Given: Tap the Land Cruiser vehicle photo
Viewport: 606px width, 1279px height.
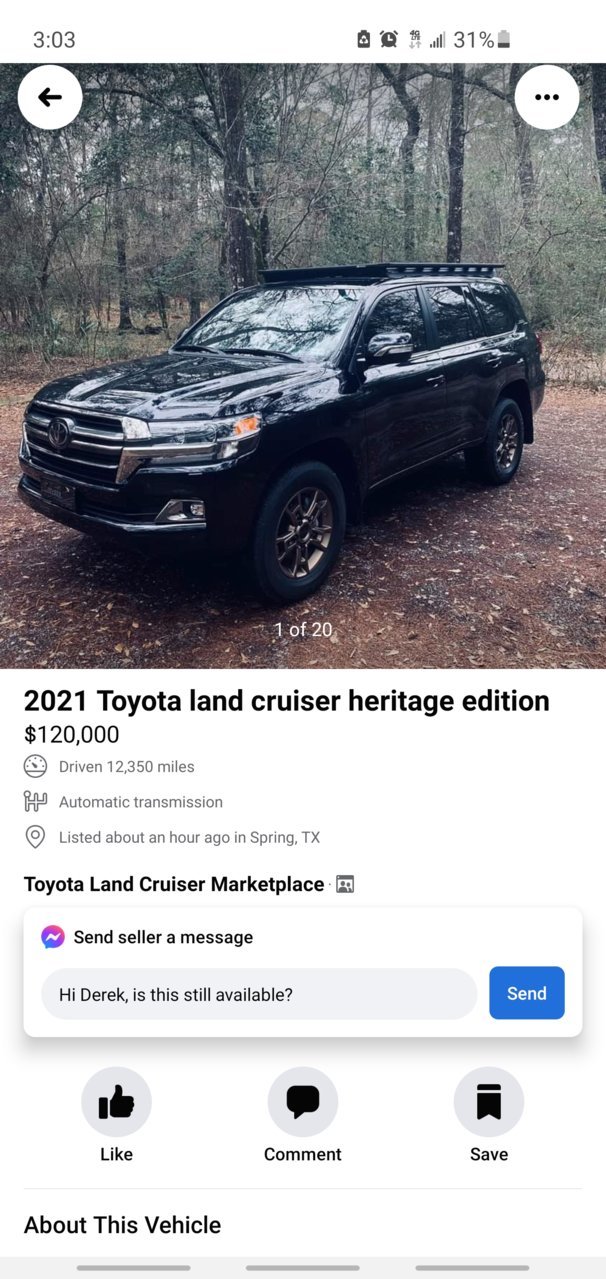Looking at the screenshot, I should pyautogui.click(x=303, y=366).
